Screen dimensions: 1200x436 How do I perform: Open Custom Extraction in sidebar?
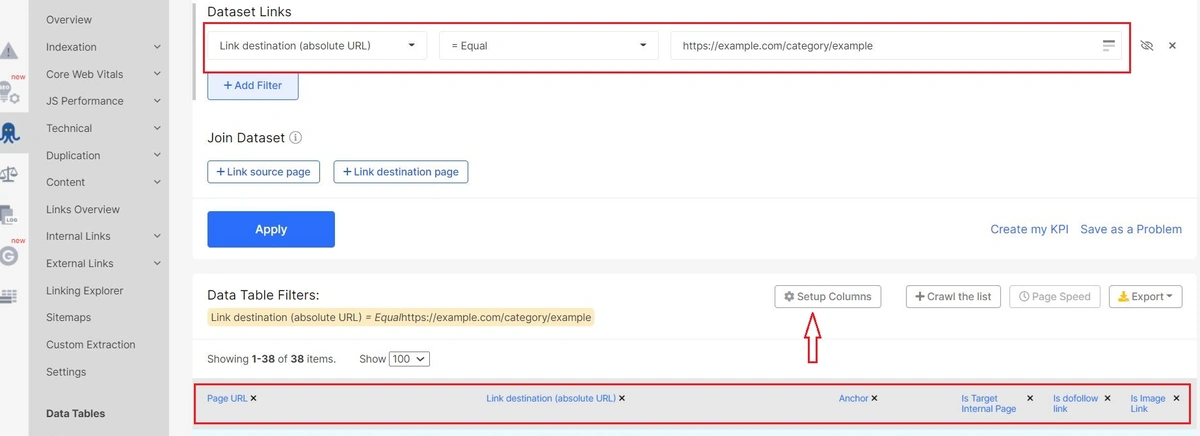91,345
